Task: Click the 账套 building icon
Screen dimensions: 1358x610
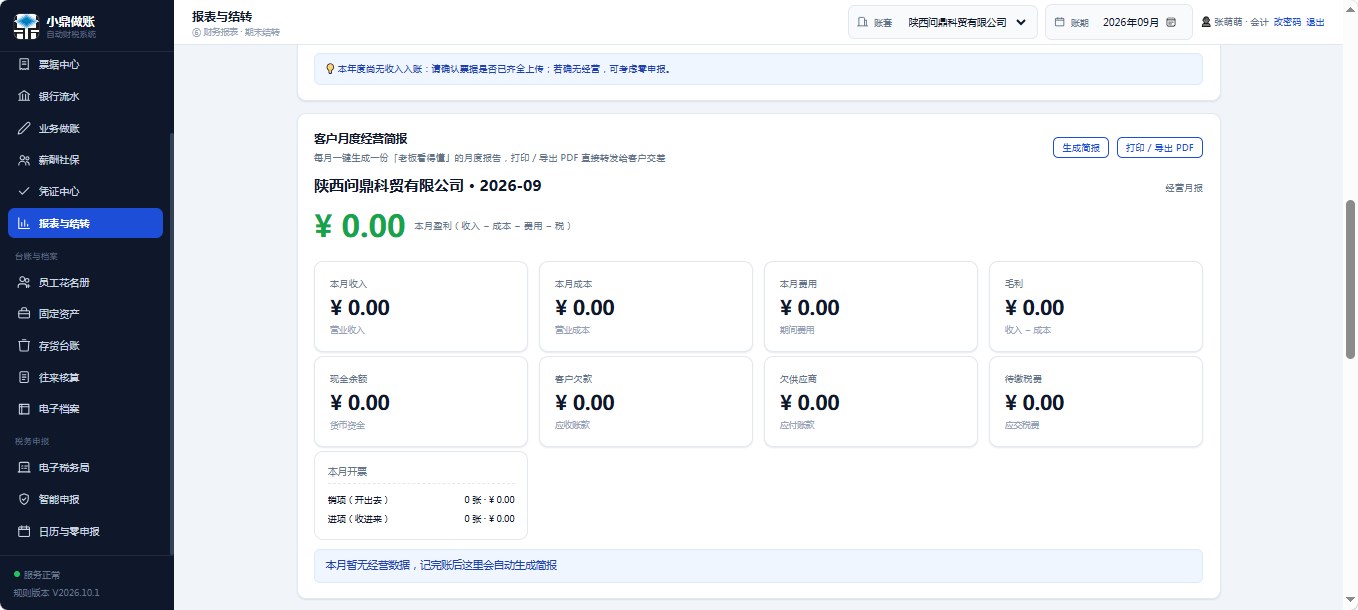Action: [x=863, y=22]
